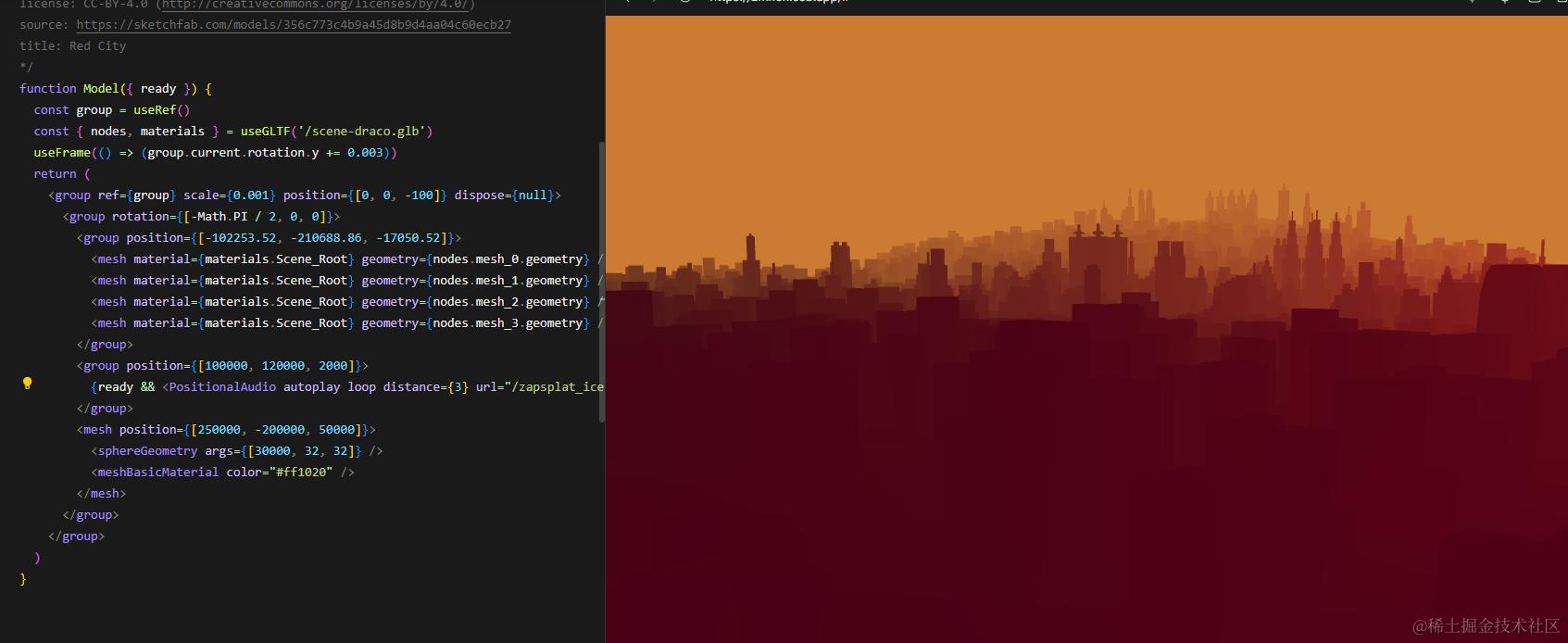This screenshot has width=1568, height=643.
Task: Click the rendered Red City skyline canvas
Action: (x=1086, y=329)
